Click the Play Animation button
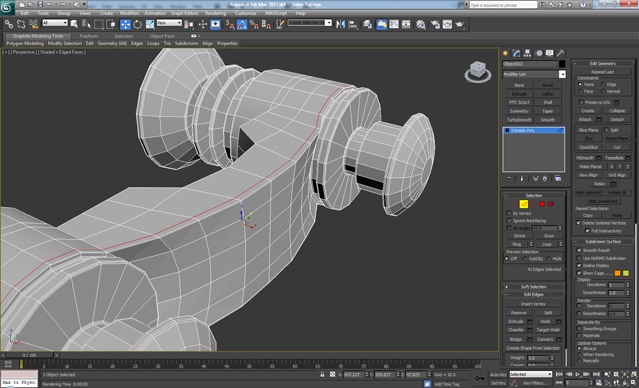This screenshot has width=639, height=388. tap(578, 374)
